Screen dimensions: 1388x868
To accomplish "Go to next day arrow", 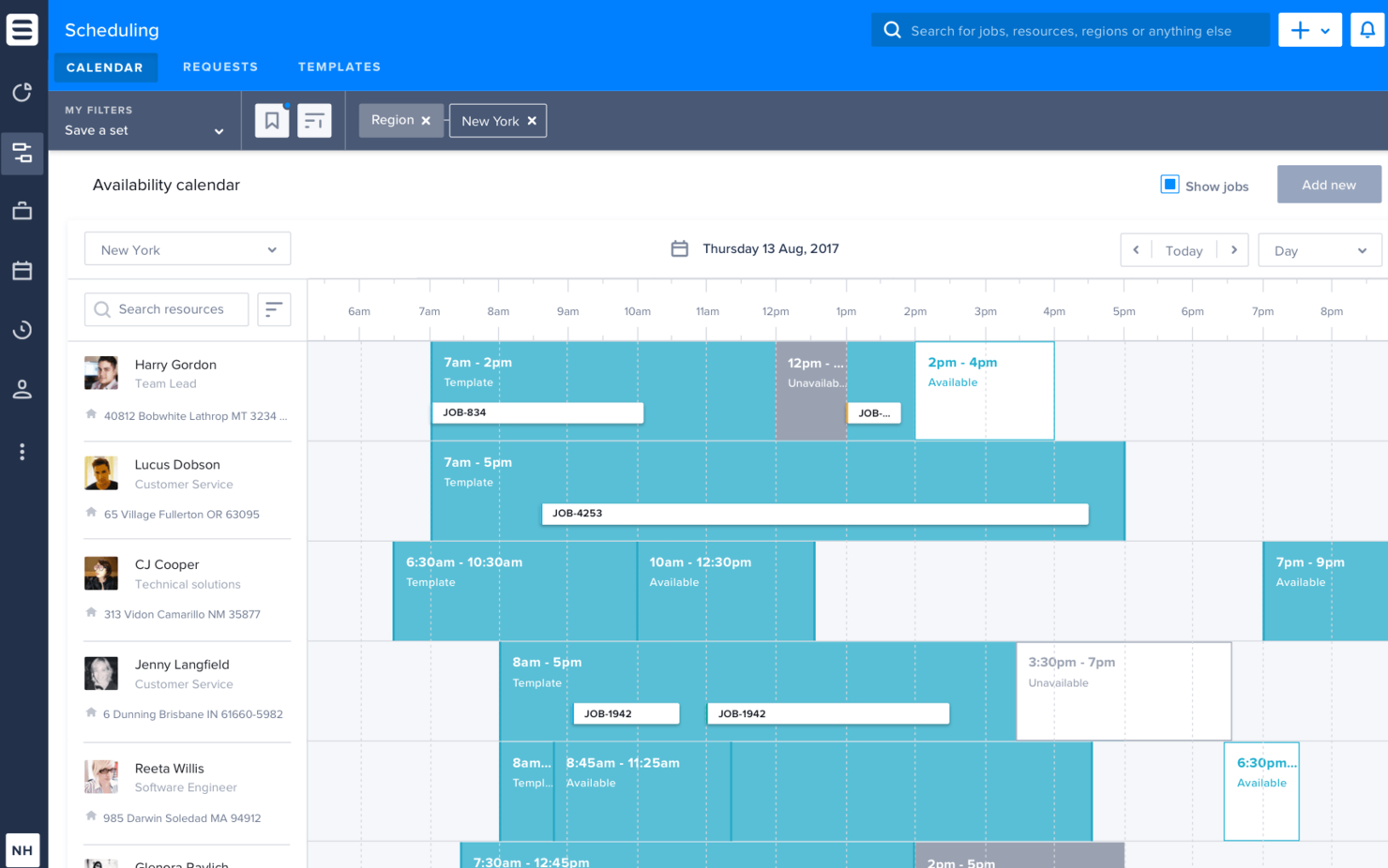I will click(x=1234, y=250).
